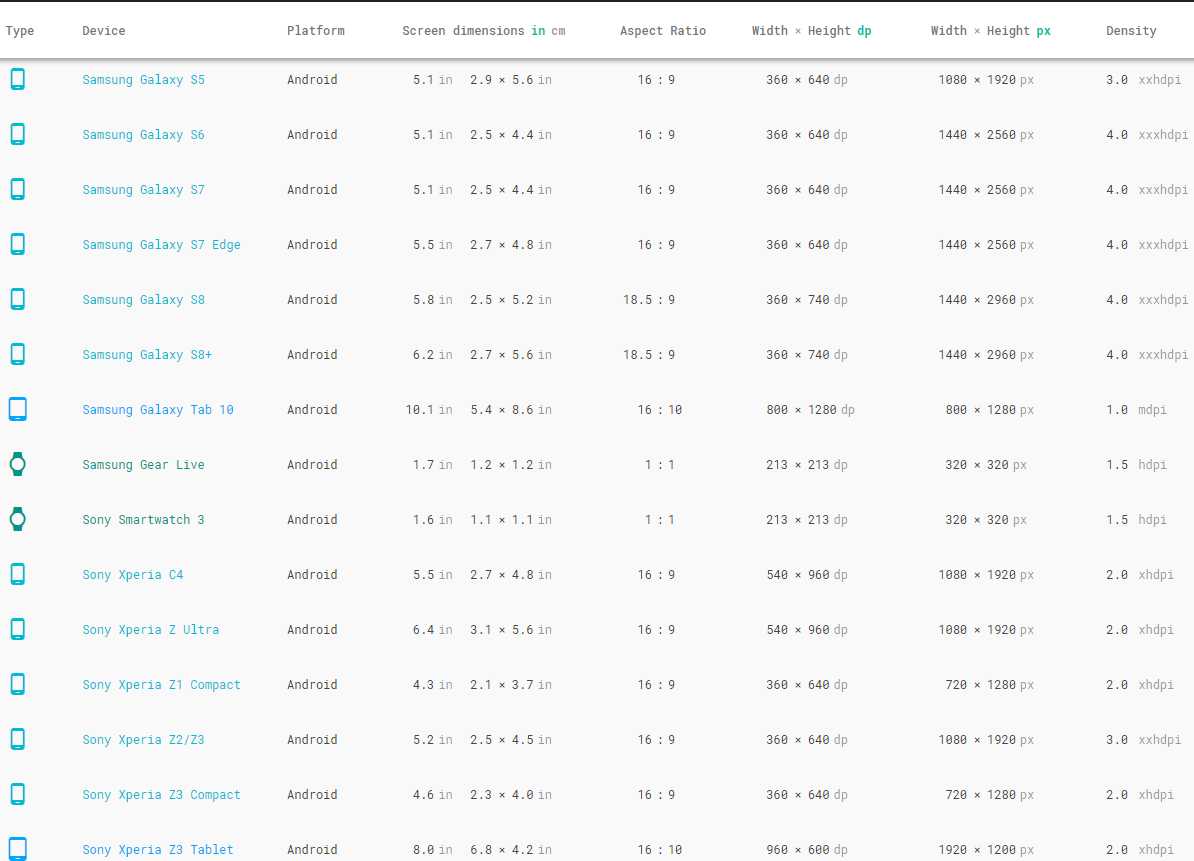Switch screen dimensions to cm
The height and width of the screenshot is (861, 1194).
coord(558,31)
